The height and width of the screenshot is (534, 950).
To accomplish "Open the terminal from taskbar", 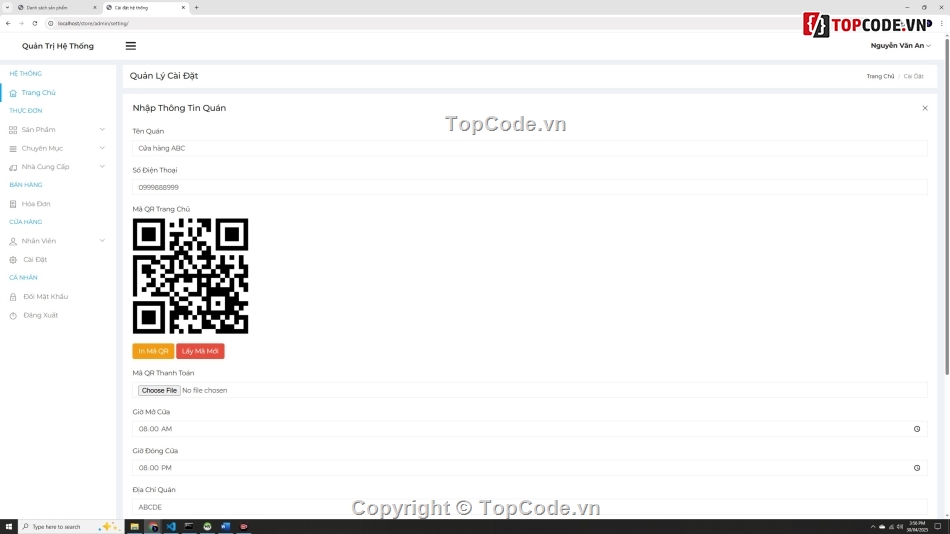I will tap(189, 527).
